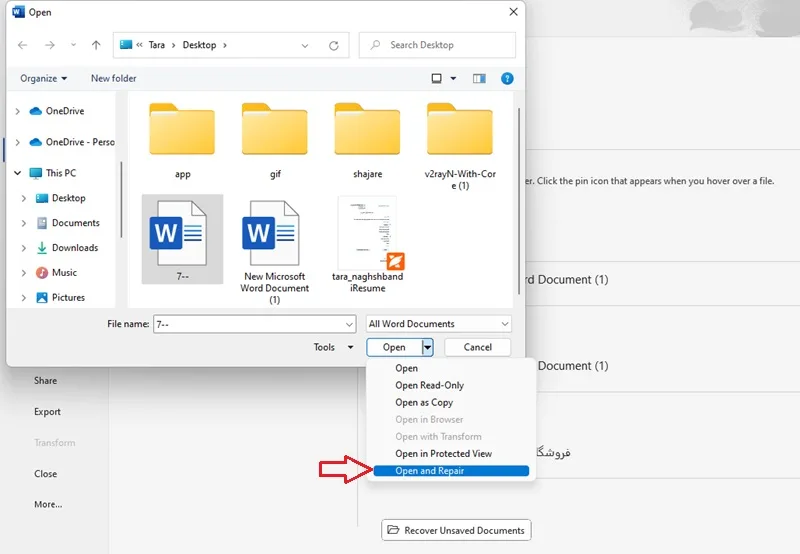Expand the OneDrive tree node
Screen dimensions: 800x554
pyautogui.click(x=17, y=111)
